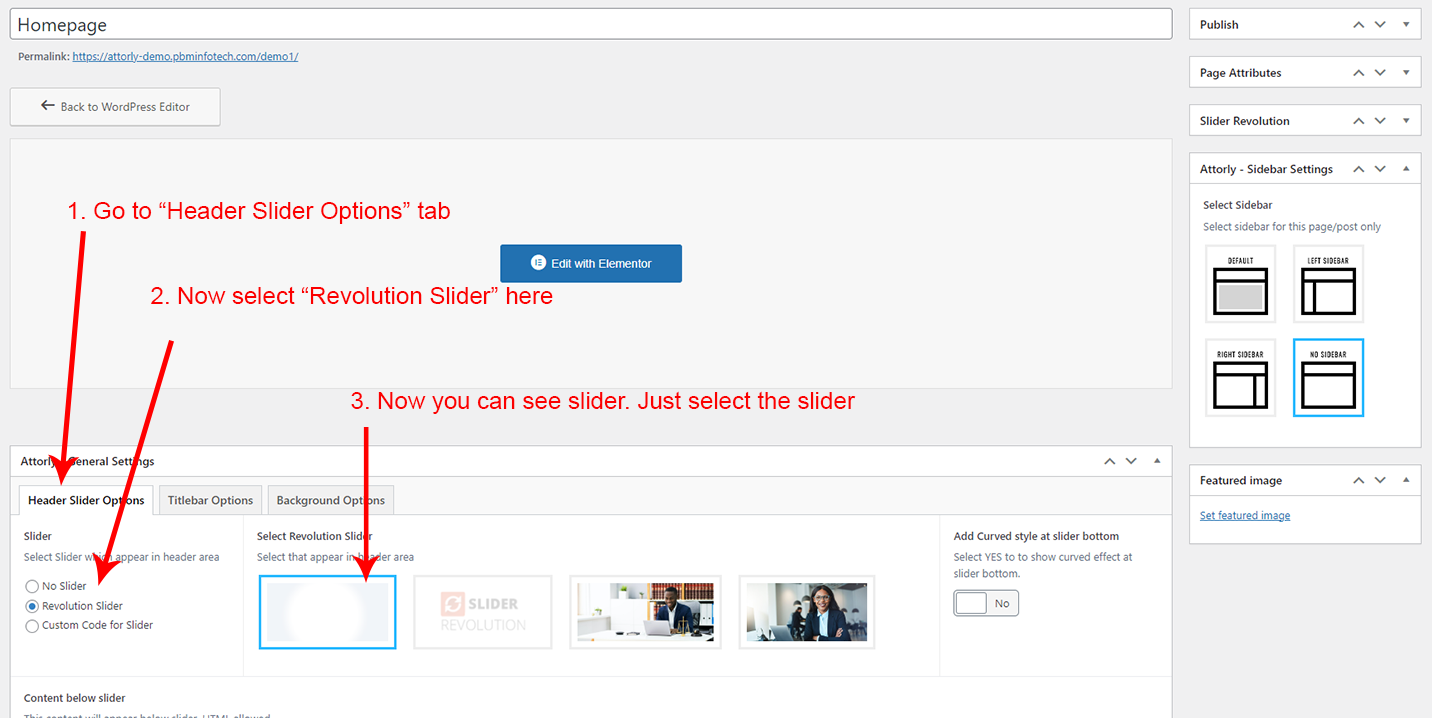
Task: Move Publish panel up with arrow icon
Action: 1359,24
